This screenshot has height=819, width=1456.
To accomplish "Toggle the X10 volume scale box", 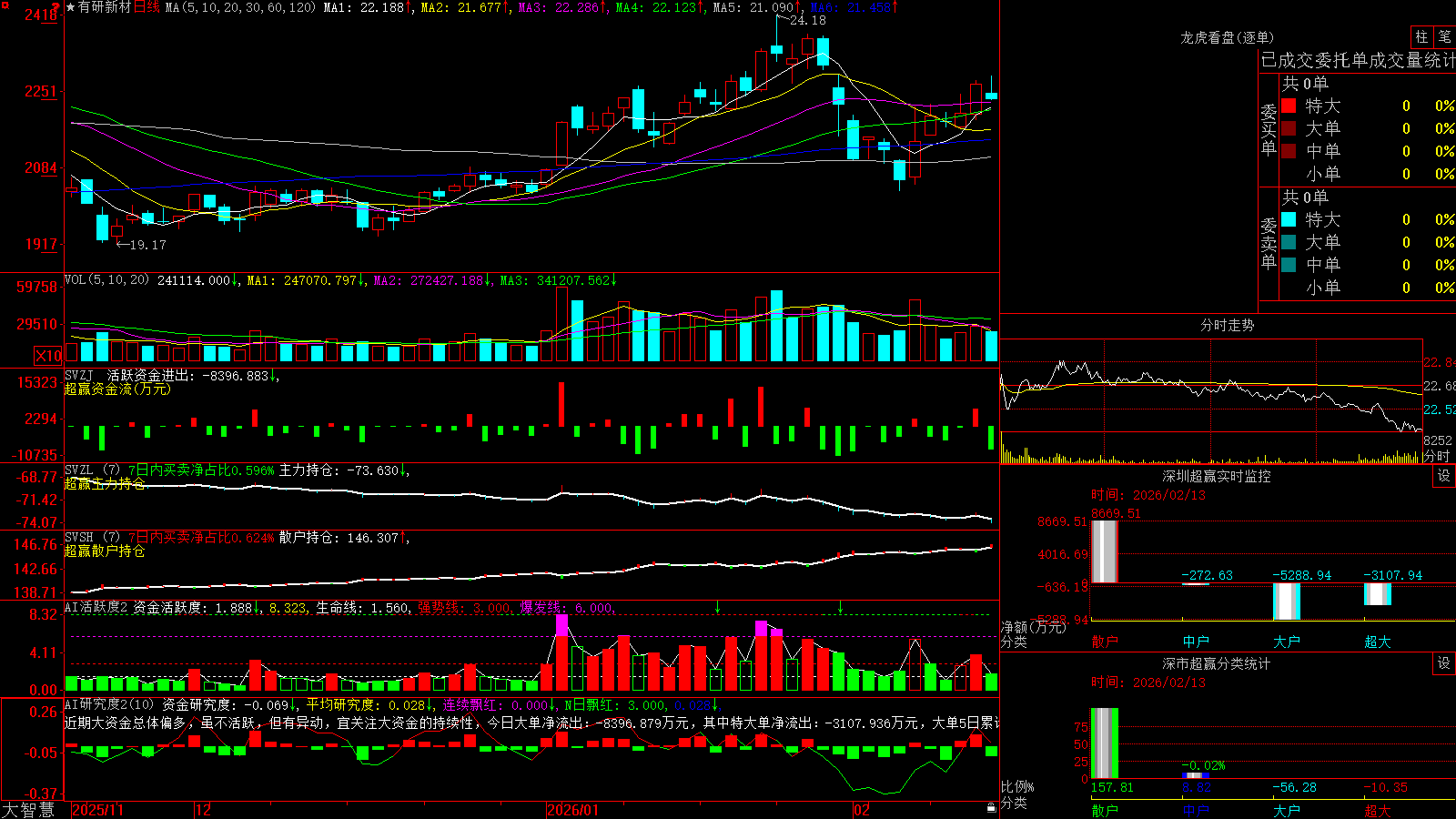I will [48, 356].
